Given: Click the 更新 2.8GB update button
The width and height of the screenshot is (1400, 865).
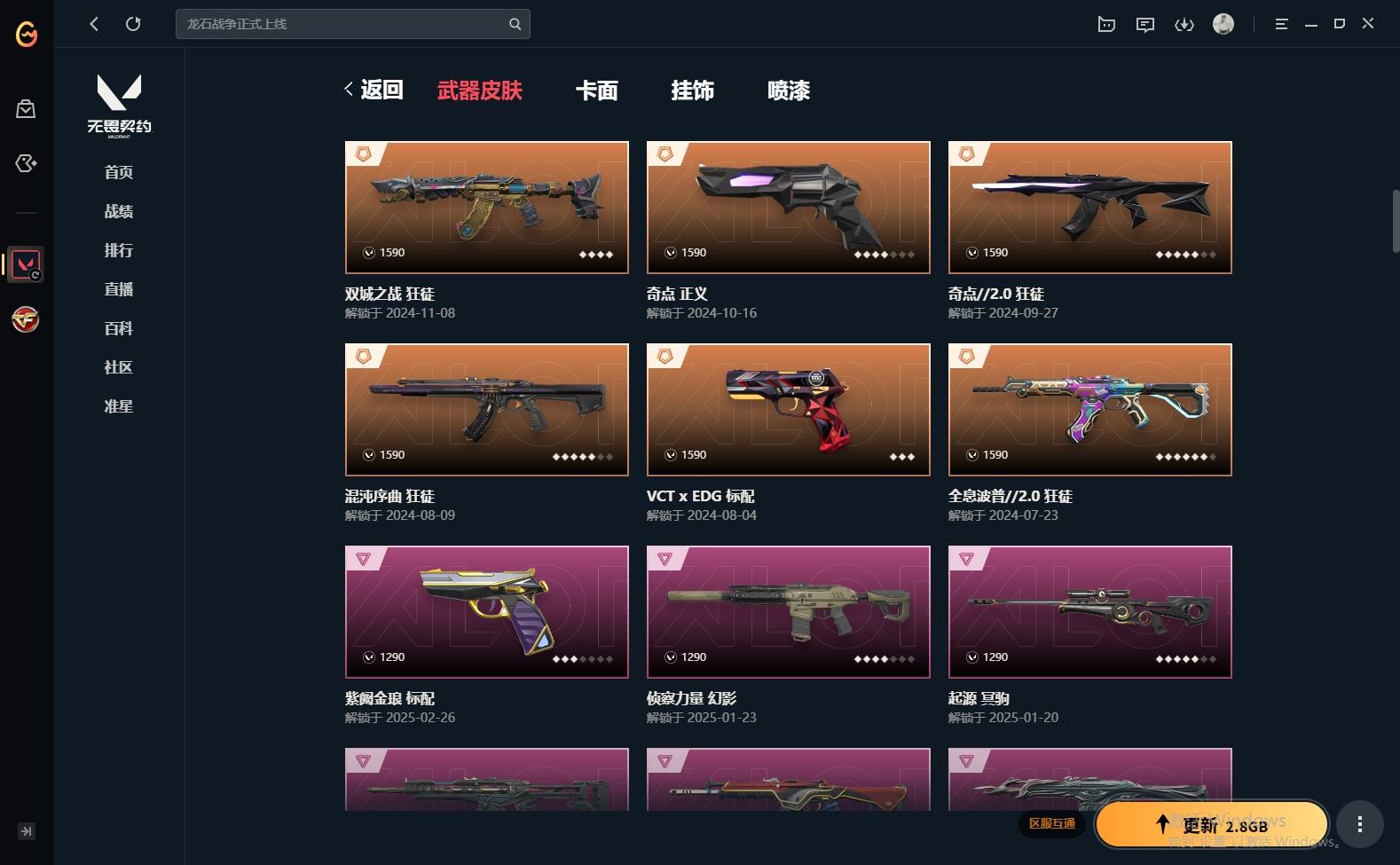Looking at the screenshot, I should point(1212,825).
